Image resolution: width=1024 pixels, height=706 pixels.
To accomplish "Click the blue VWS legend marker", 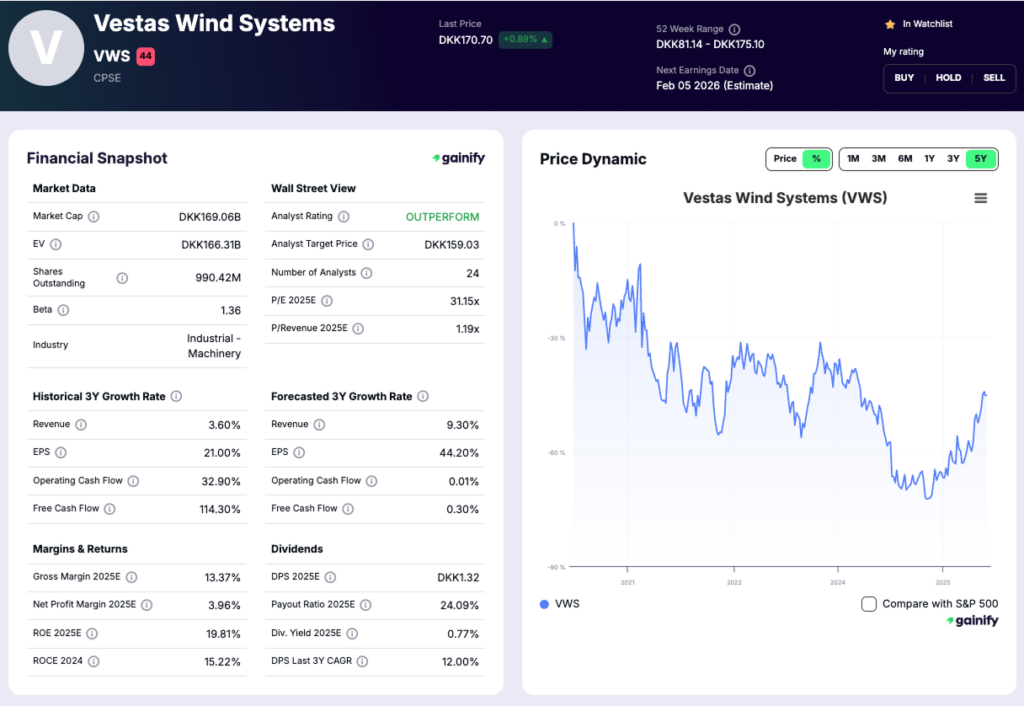I will point(543,603).
